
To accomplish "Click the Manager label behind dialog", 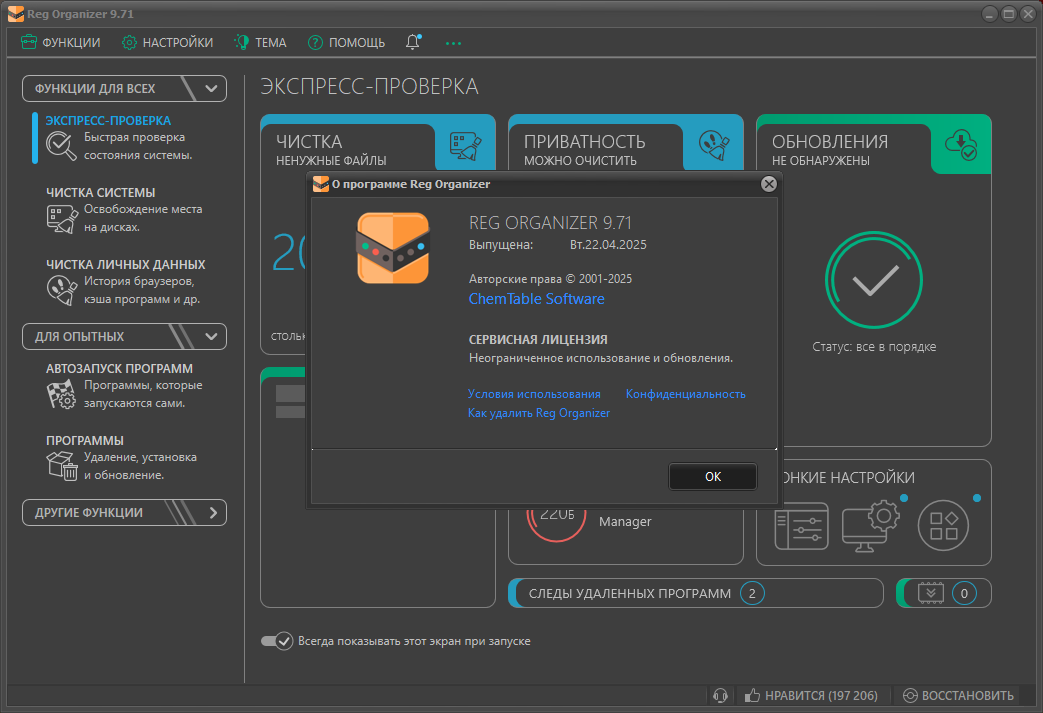I will pyautogui.click(x=625, y=522).
